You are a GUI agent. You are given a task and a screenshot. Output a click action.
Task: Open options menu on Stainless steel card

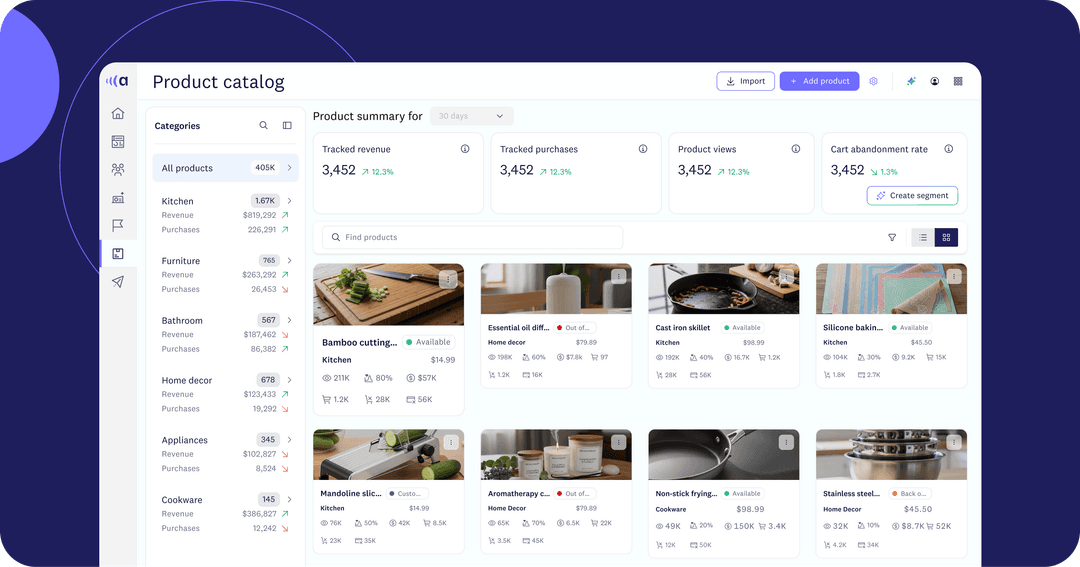[954, 442]
